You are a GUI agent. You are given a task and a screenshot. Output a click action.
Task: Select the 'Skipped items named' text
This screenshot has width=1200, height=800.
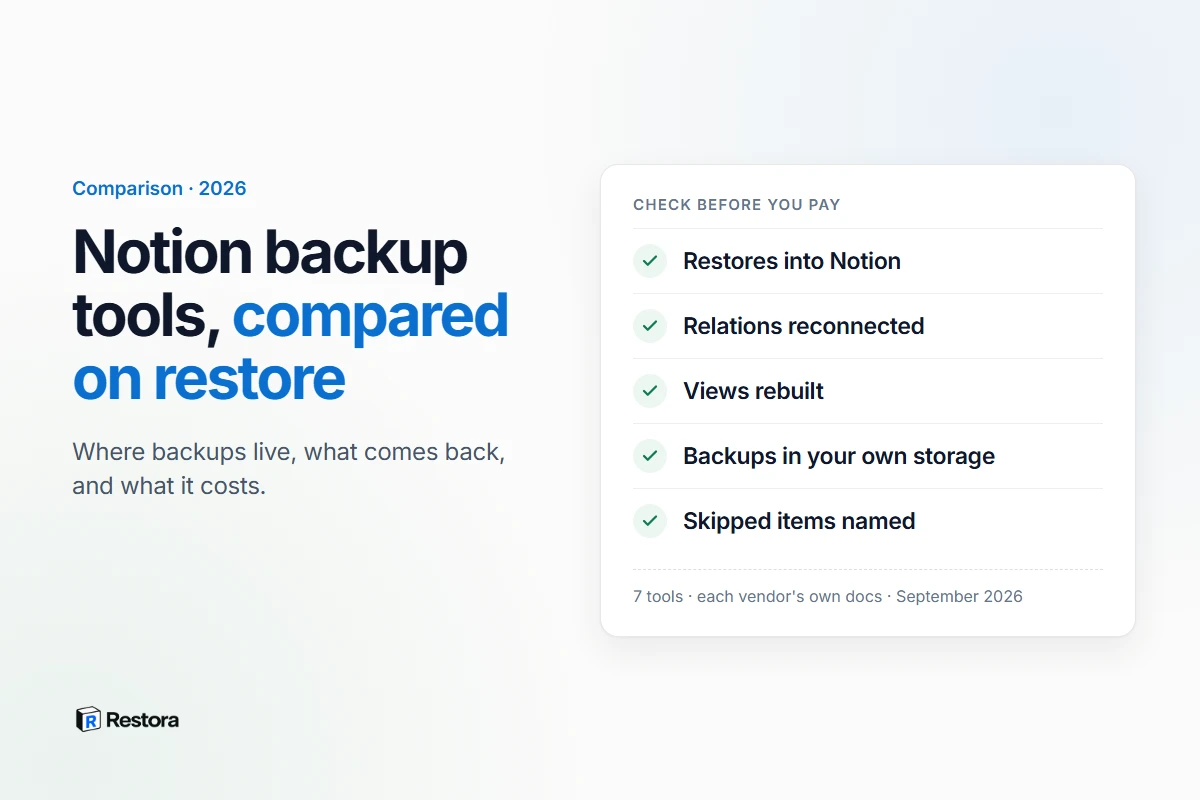pos(799,521)
